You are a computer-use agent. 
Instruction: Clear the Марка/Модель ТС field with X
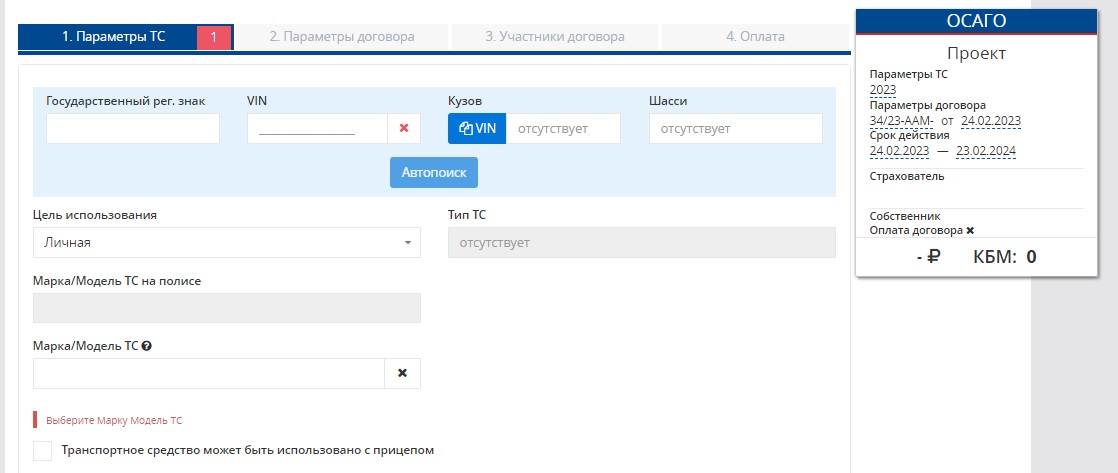click(402, 373)
